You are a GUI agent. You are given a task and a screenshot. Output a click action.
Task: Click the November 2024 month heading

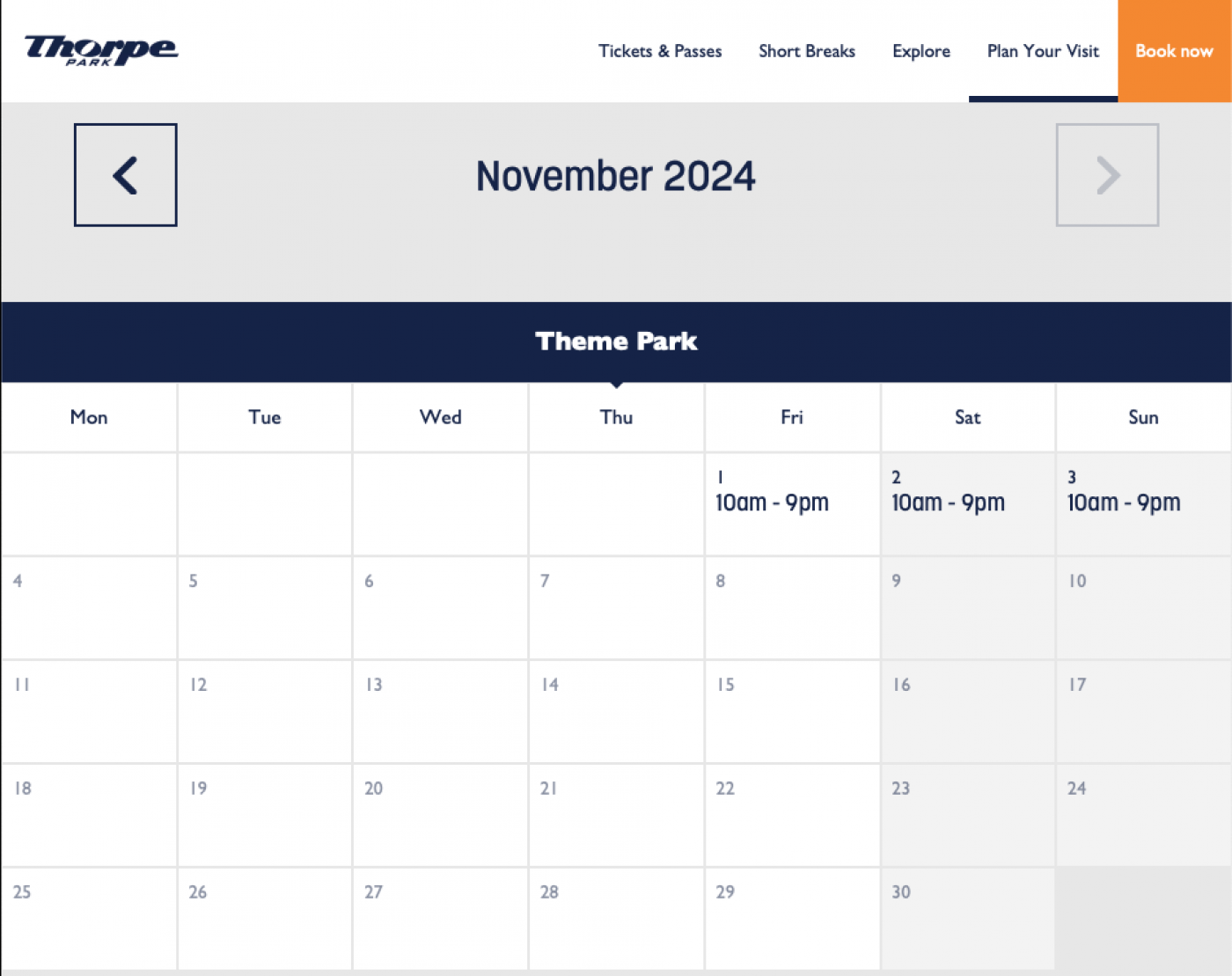(616, 176)
